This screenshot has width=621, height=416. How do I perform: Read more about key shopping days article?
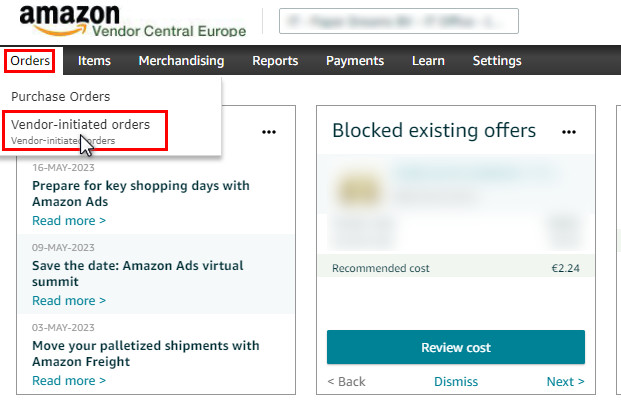(x=69, y=220)
